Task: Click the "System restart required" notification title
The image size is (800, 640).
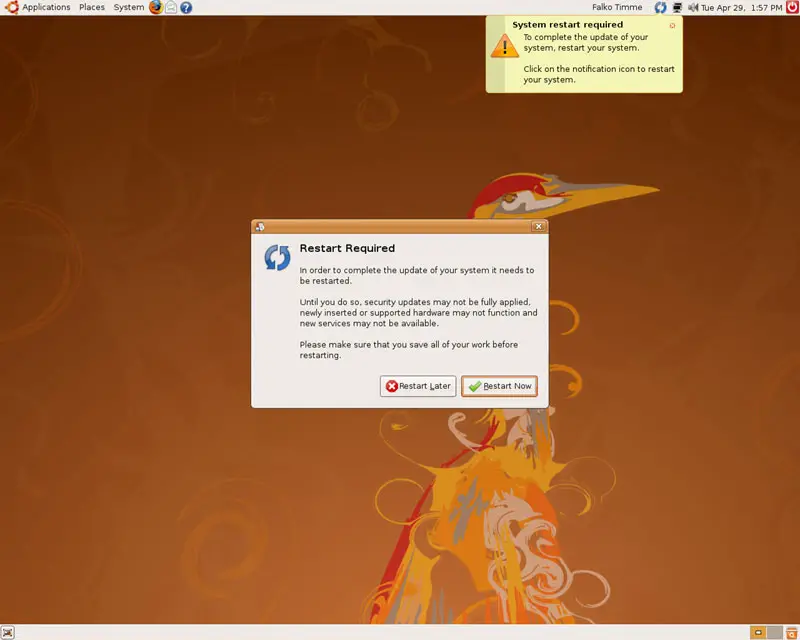Action: click(567, 24)
